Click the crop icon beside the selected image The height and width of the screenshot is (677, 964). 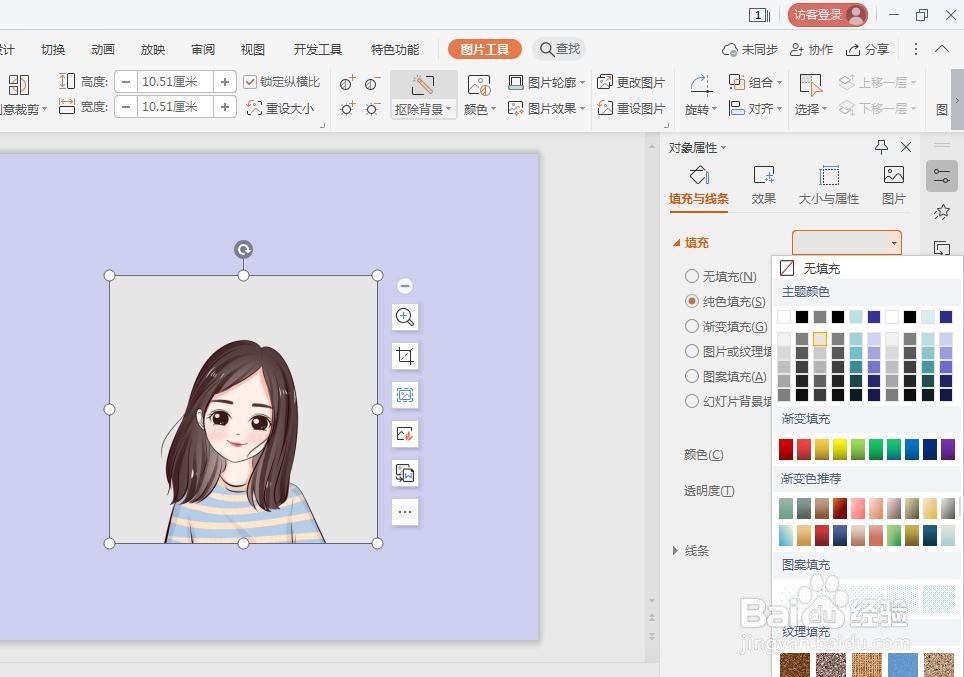click(x=405, y=355)
